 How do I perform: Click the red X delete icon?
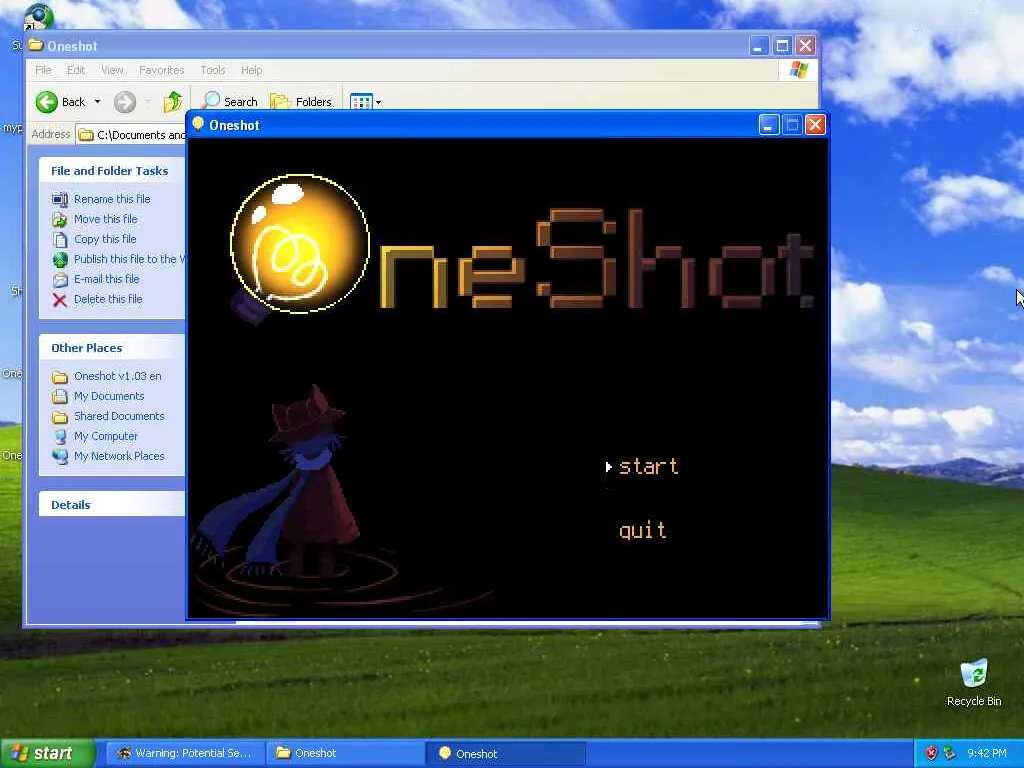point(60,300)
